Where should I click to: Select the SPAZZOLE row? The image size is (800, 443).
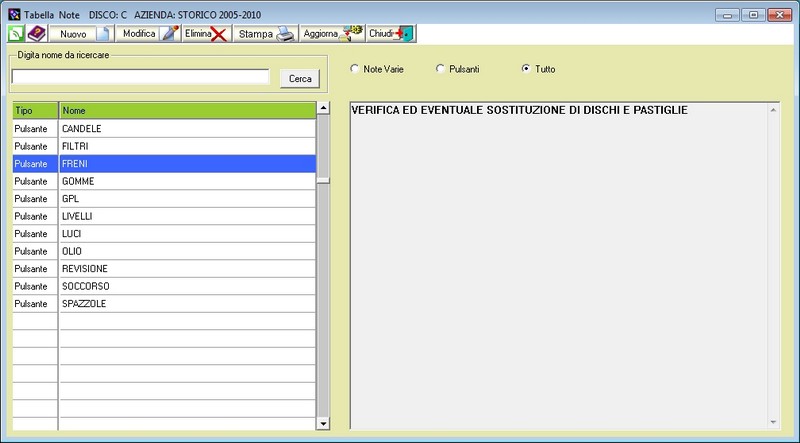coord(164,304)
